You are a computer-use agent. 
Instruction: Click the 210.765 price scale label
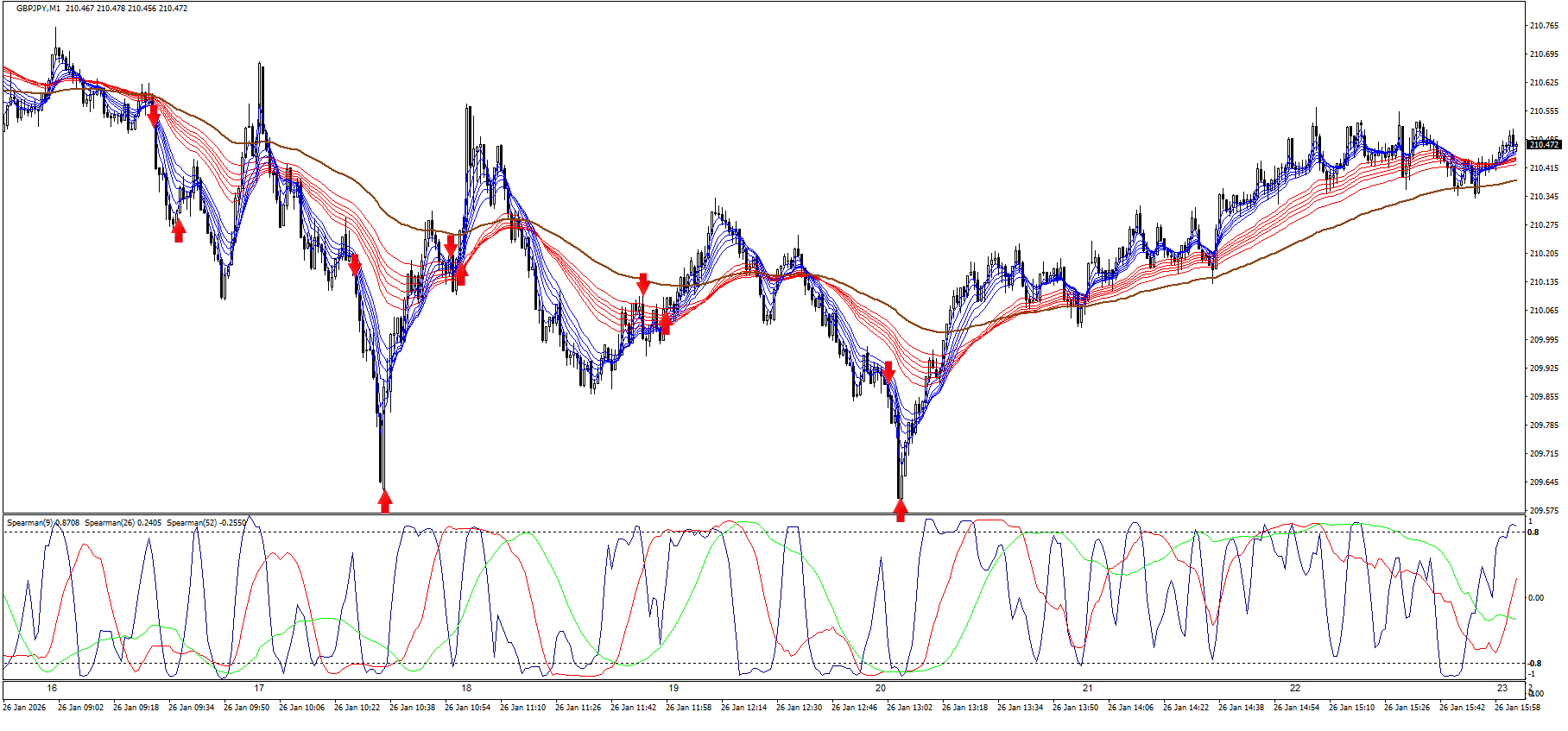(x=1544, y=26)
